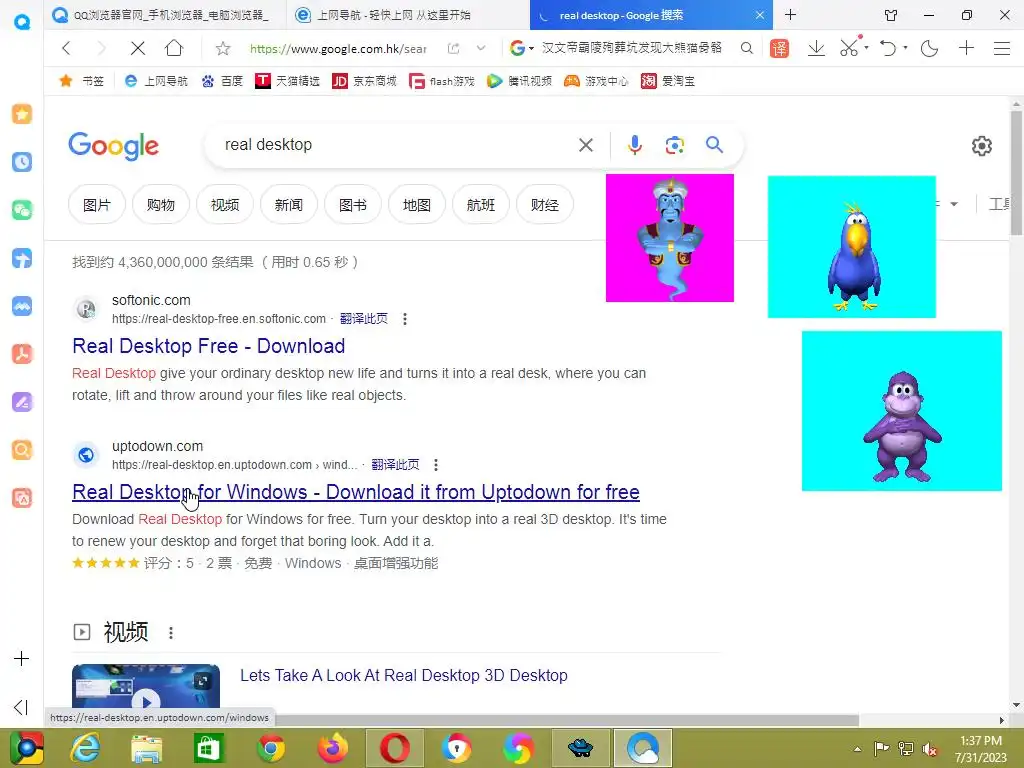1024x768 pixels.
Task: Add sidebar app with plus icon
Action: (x=22, y=658)
